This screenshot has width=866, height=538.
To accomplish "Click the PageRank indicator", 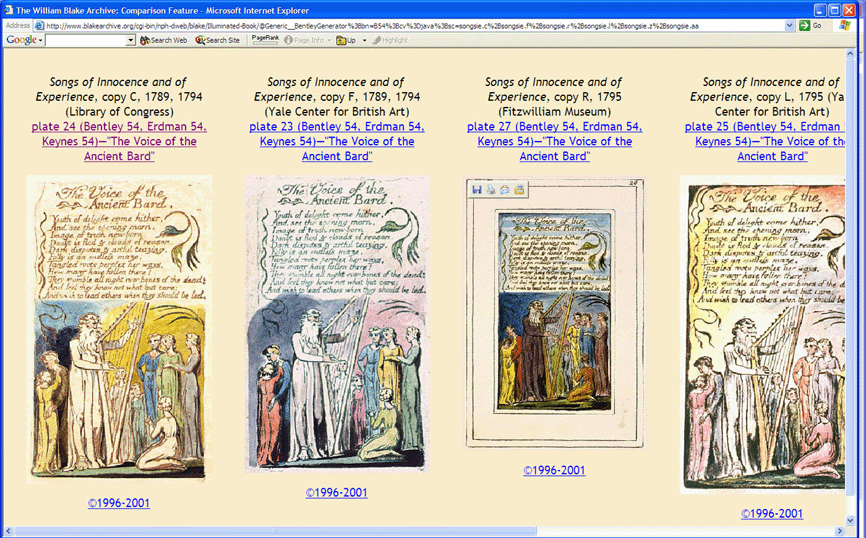I will pyautogui.click(x=265, y=39).
